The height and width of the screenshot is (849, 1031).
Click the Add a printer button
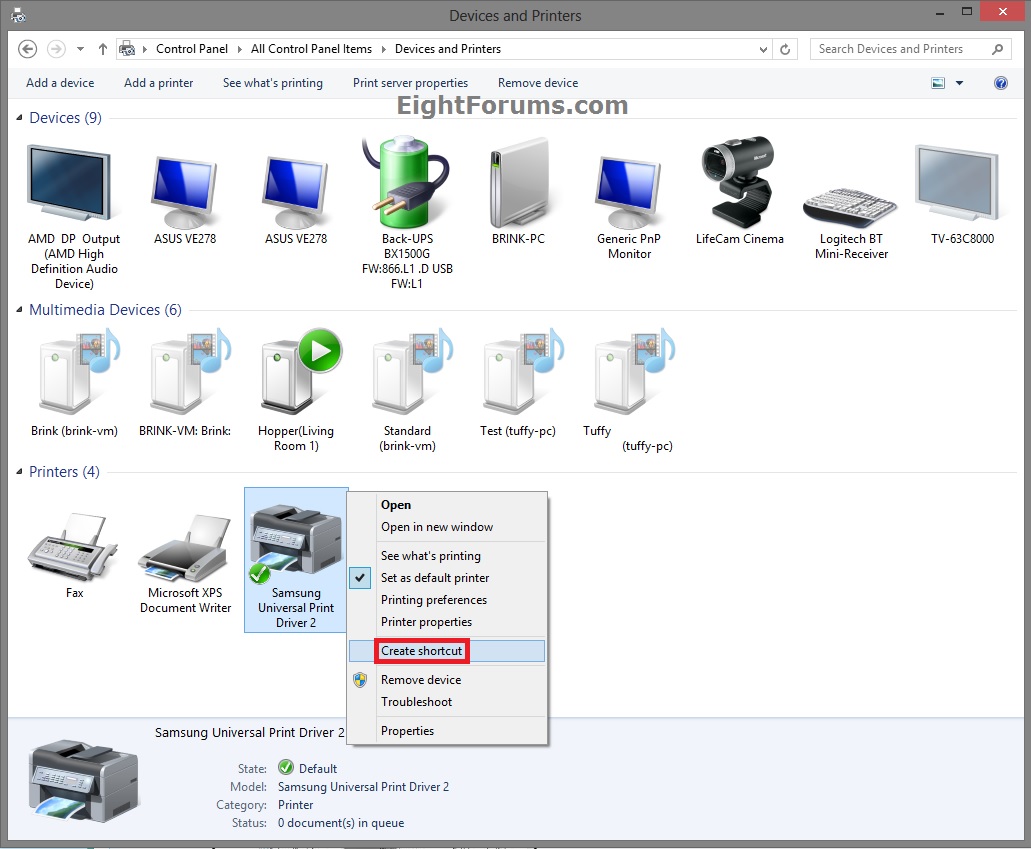[158, 83]
